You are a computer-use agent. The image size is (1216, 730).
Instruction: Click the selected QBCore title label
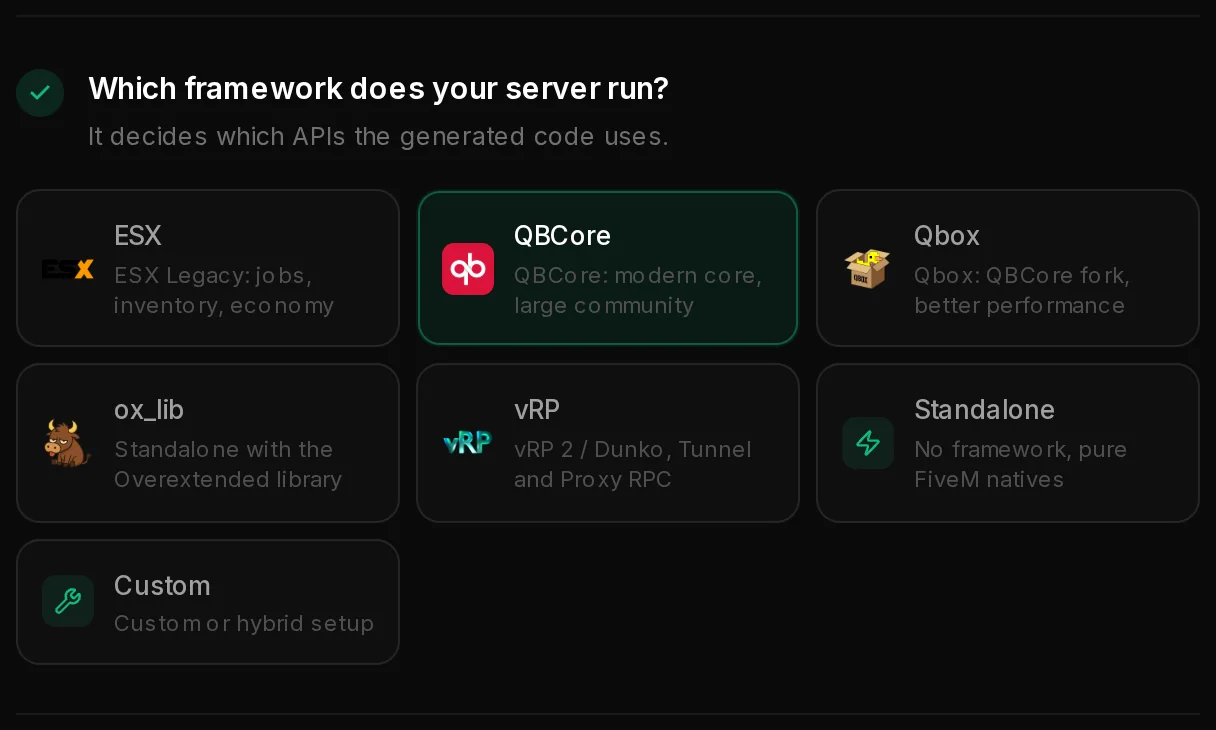point(562,236)
